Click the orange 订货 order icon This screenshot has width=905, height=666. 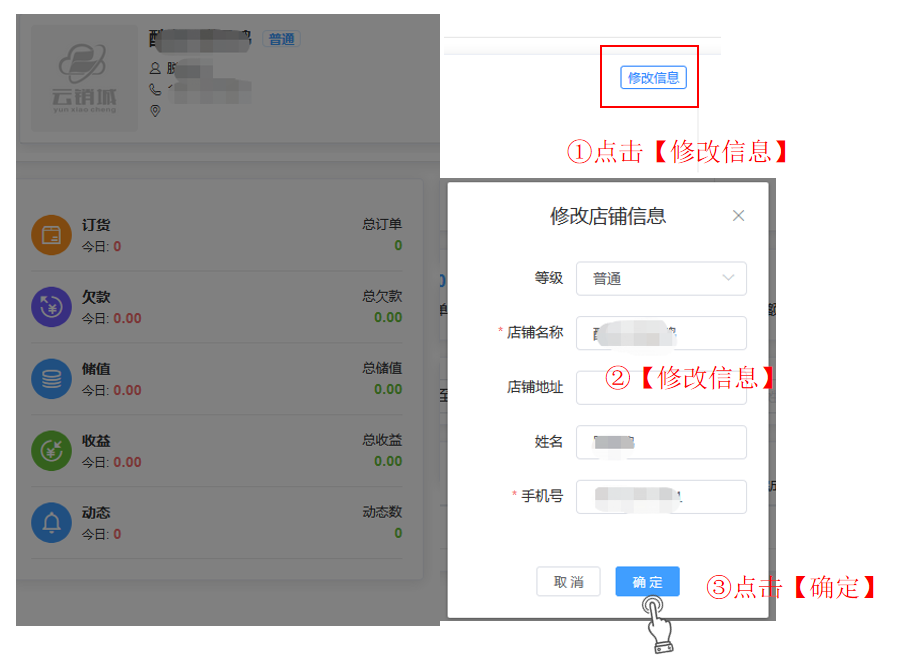pos(51,235)
